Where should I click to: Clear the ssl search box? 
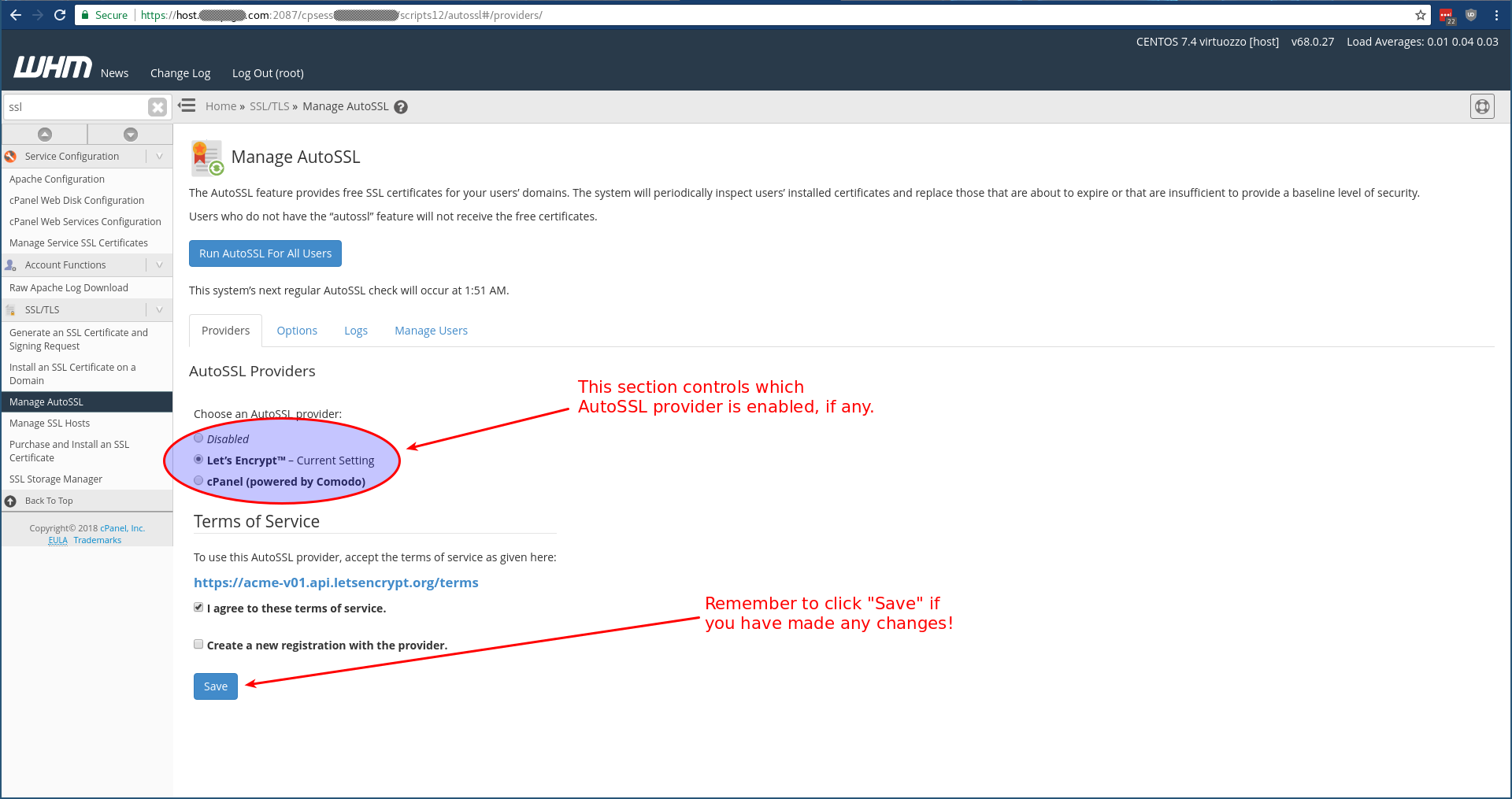[157, 107]
